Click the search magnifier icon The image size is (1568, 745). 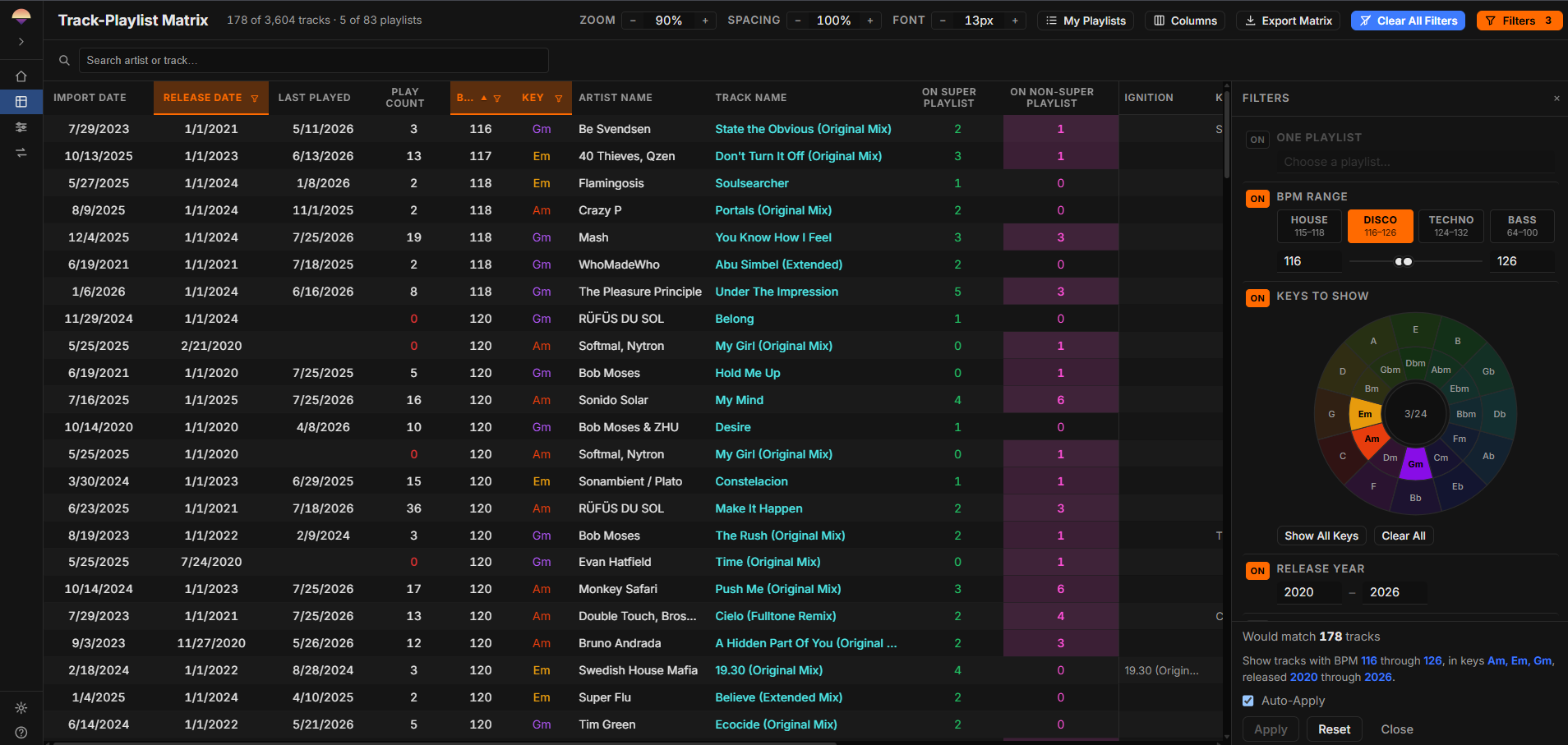64,60
